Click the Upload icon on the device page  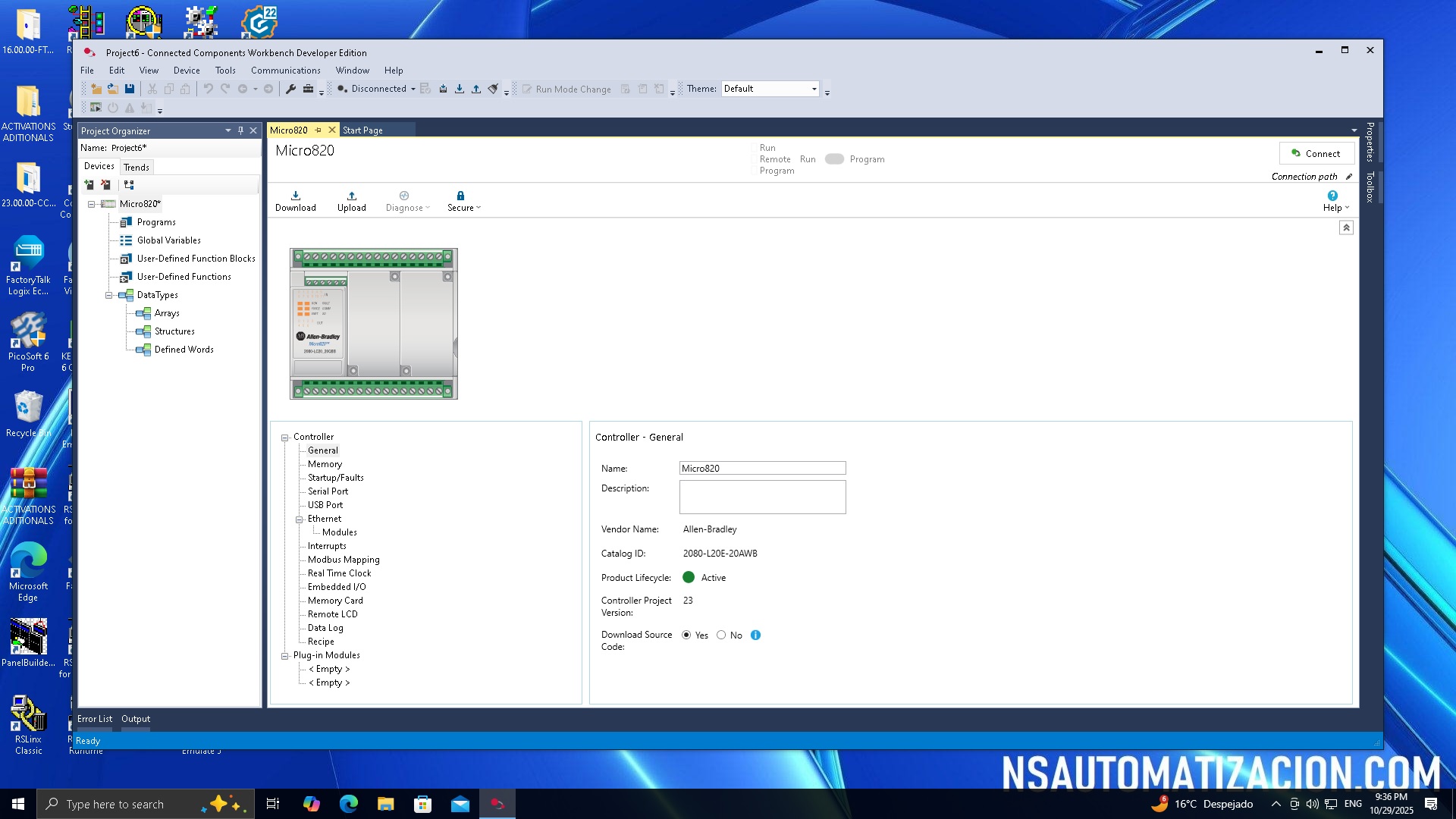[351, 199]
